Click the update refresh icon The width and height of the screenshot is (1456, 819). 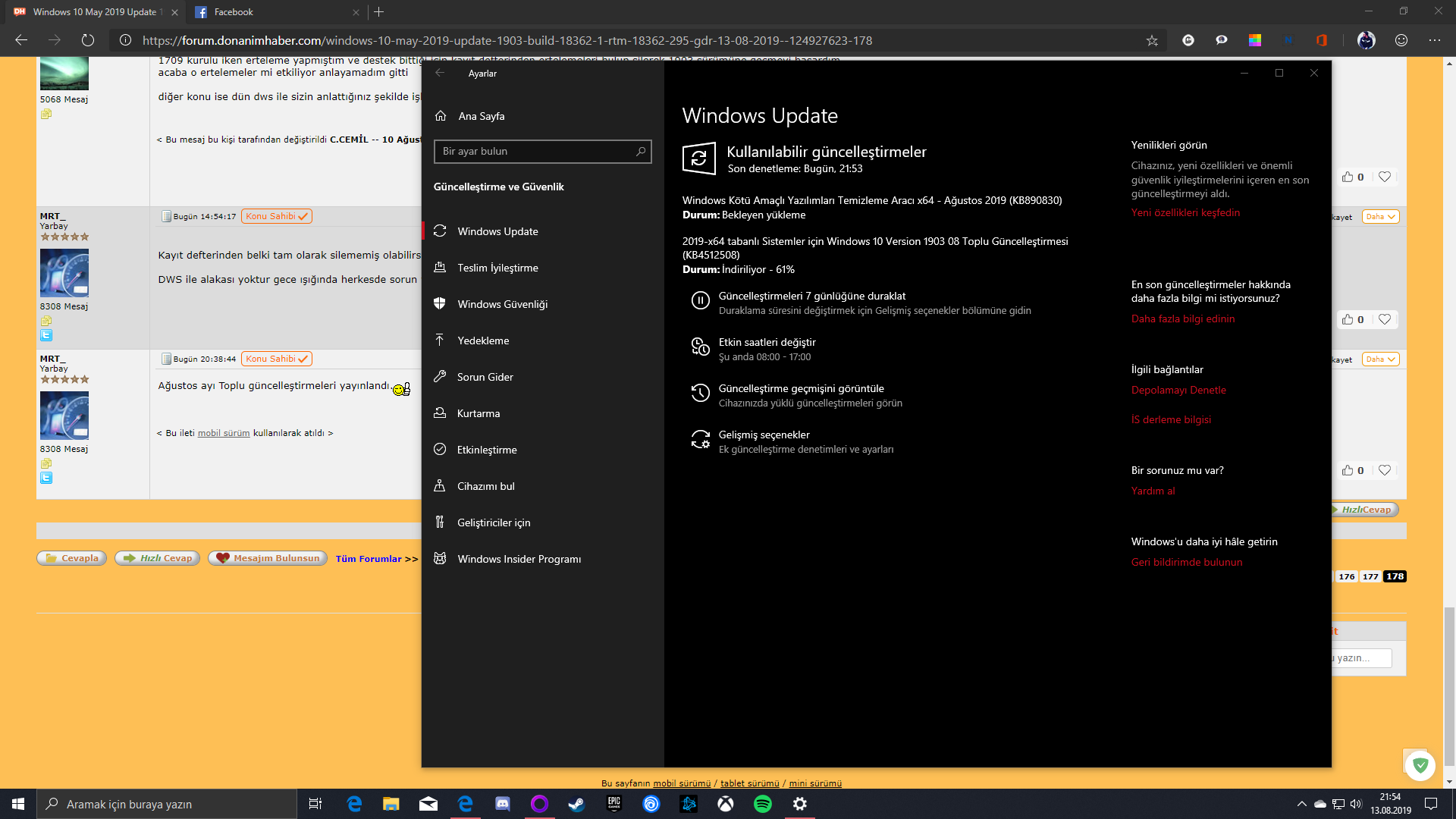click(x=698, y=158)
